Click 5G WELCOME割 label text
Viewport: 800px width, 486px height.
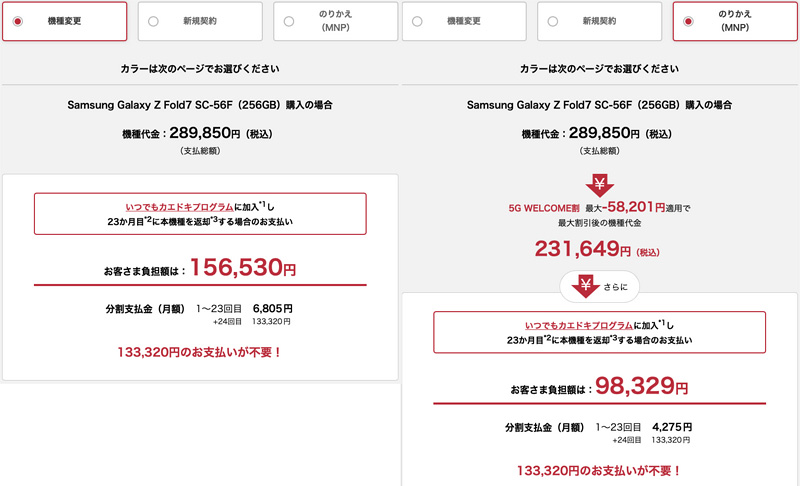[x=543, y=208]
